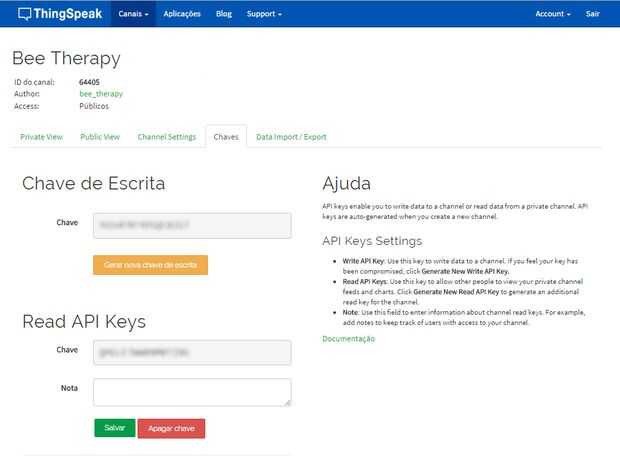Select the Chaves tab
620x457 pixels.
click(x=226, y=137)
